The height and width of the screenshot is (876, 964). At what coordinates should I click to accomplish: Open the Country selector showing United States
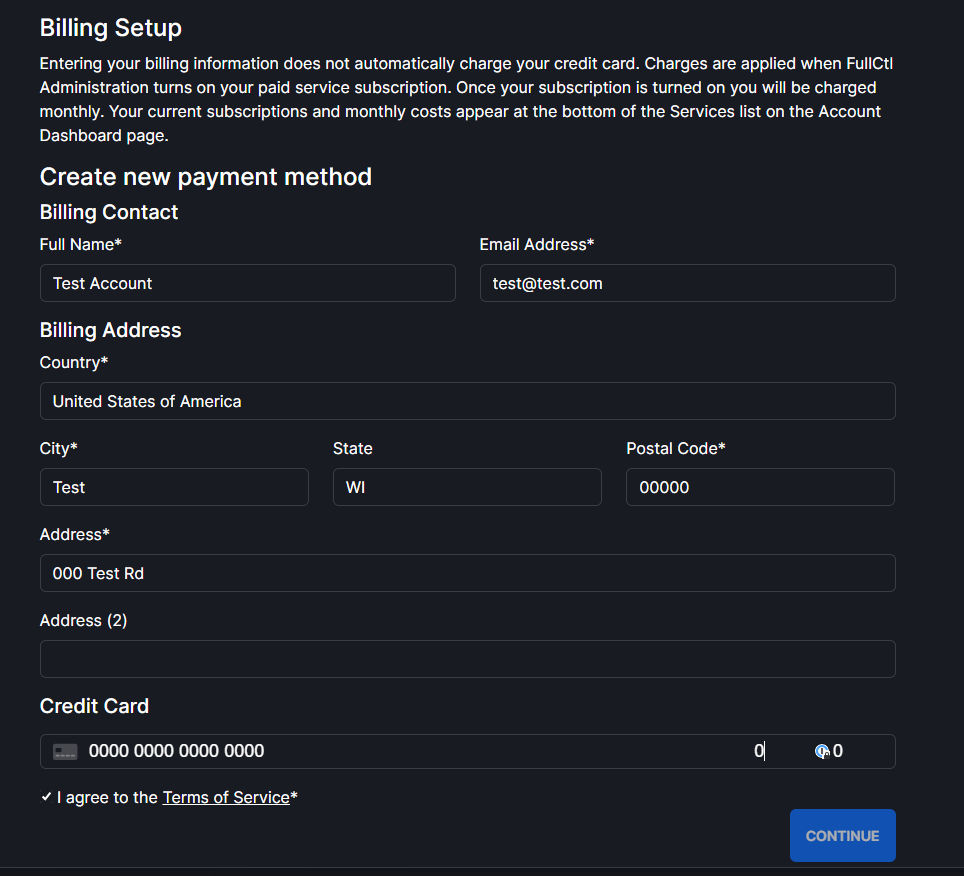467,401
